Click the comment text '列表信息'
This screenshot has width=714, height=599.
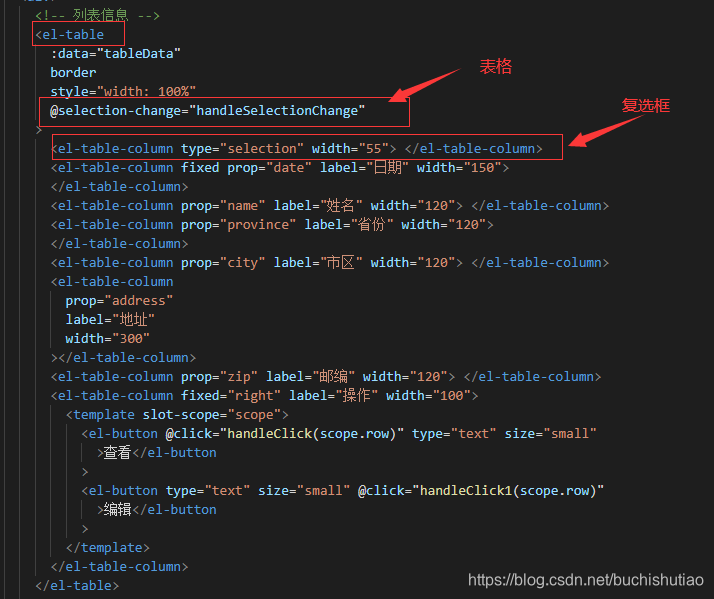point(101,15)
